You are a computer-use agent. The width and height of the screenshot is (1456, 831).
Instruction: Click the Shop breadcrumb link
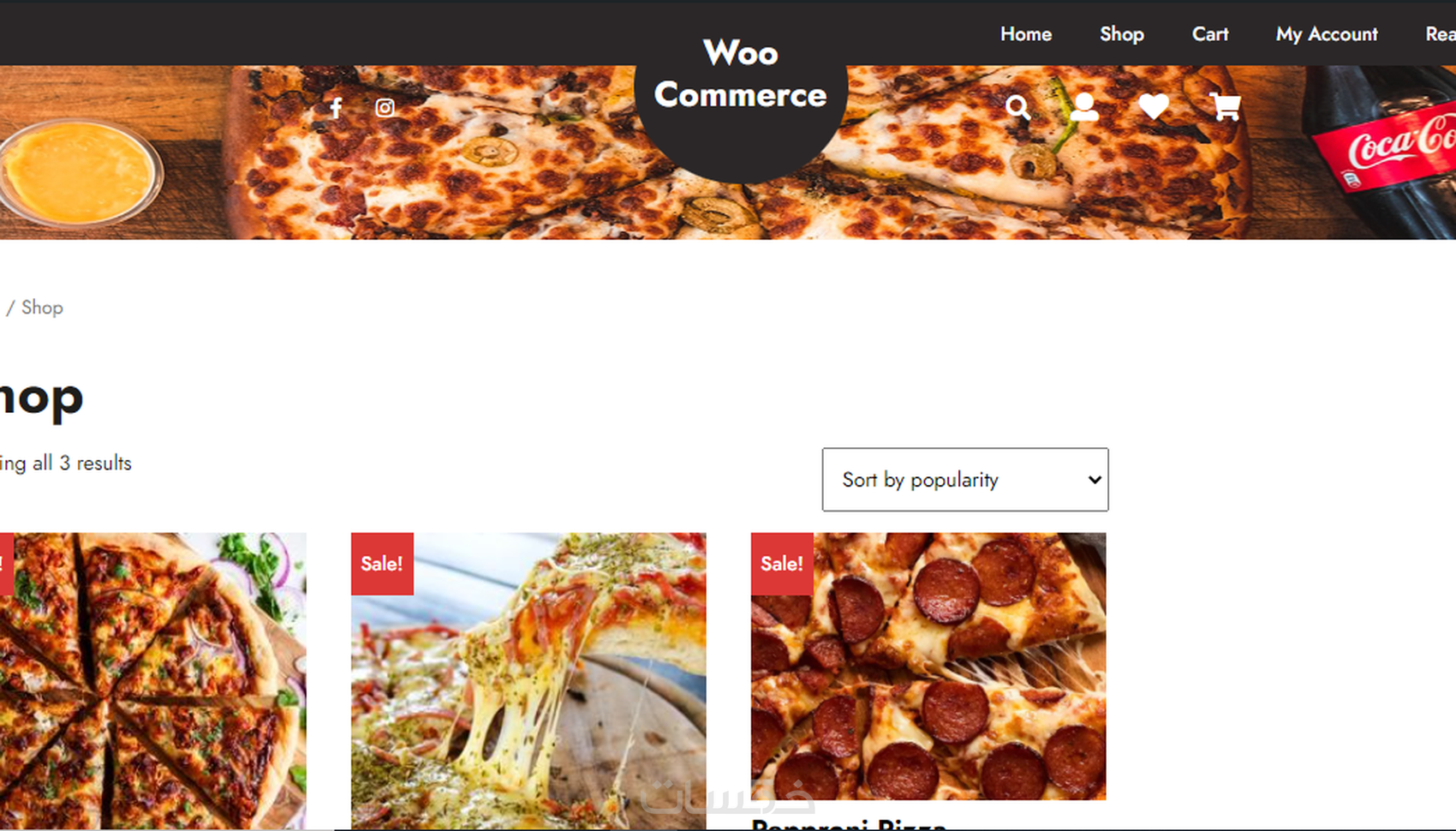(x=42, y=308)
